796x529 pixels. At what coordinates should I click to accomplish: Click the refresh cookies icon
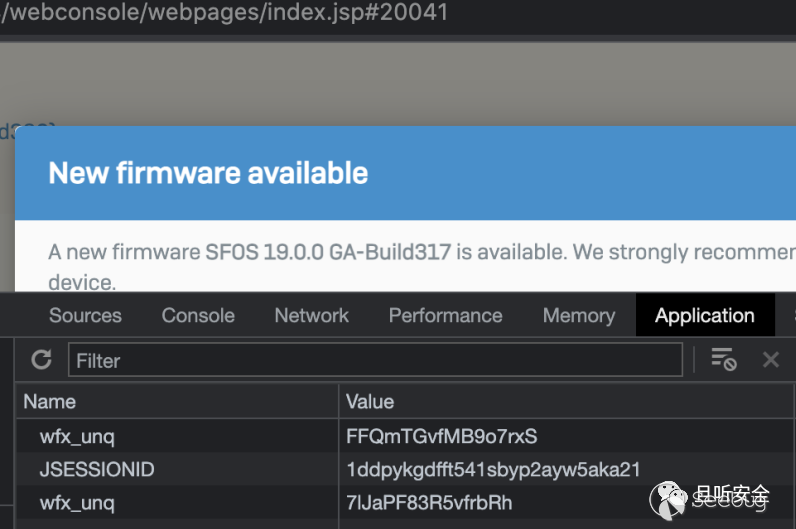pyautogui.click(x=41, y=360)
